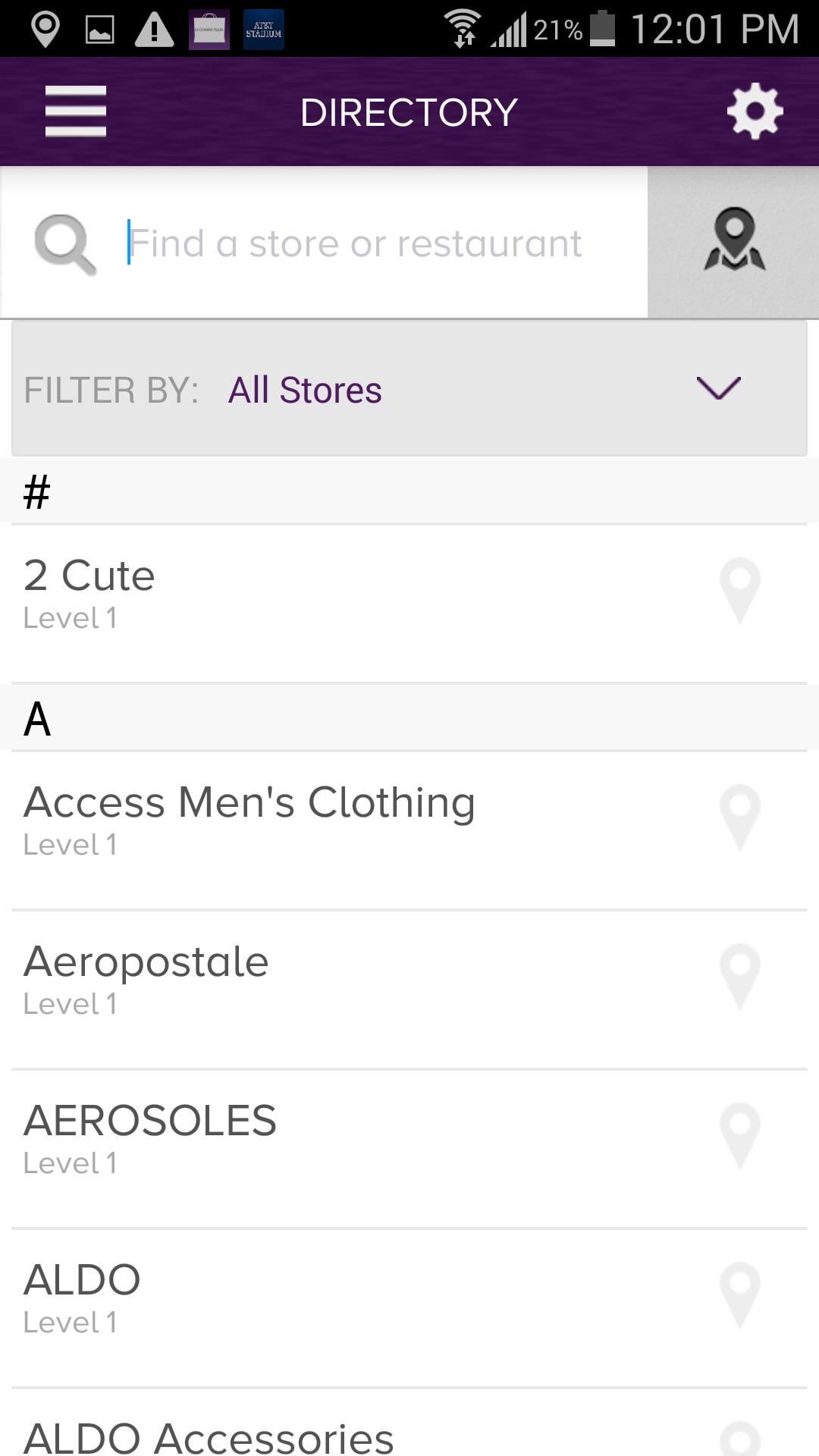Tap the AT&T Stadium notification icon
The image size is (819, 1456).
[x=263, y=30]
